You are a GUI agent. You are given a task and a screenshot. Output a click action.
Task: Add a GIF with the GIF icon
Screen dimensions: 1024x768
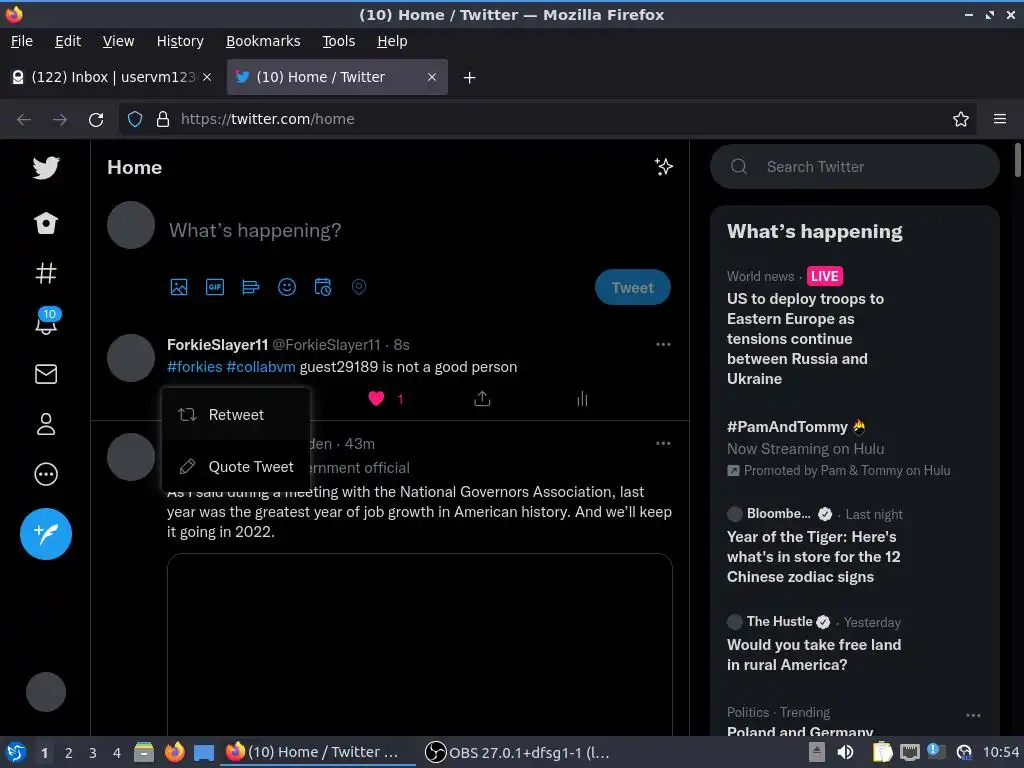coord(215,287)
